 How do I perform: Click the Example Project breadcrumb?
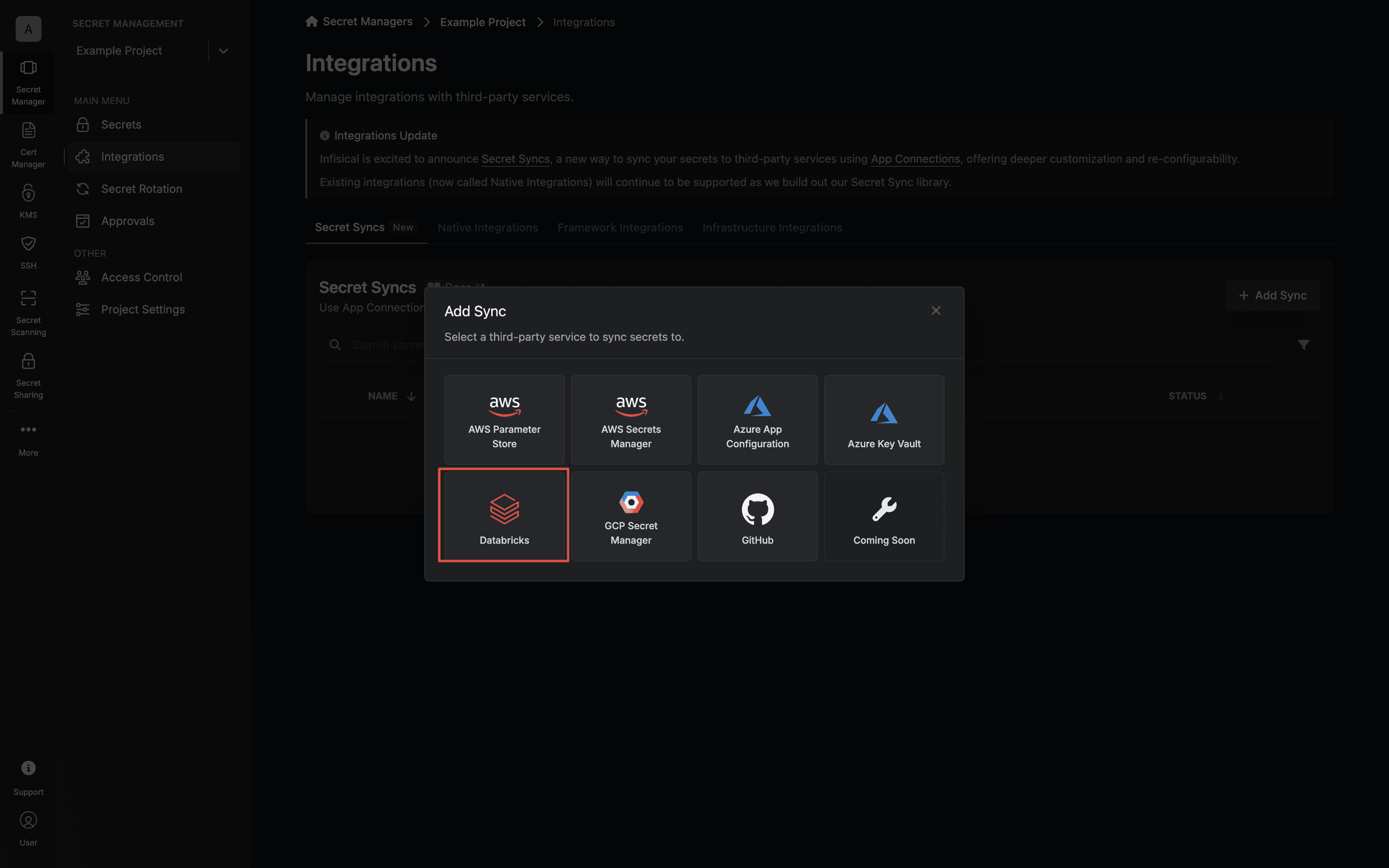[483, 22]
